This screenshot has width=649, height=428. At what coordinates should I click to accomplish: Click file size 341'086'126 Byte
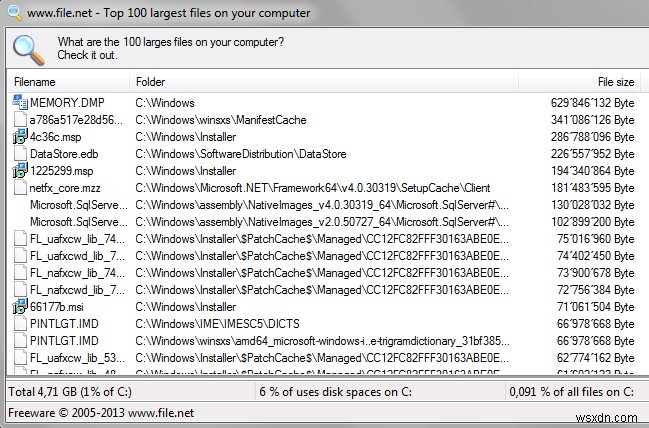coord(592,120)
